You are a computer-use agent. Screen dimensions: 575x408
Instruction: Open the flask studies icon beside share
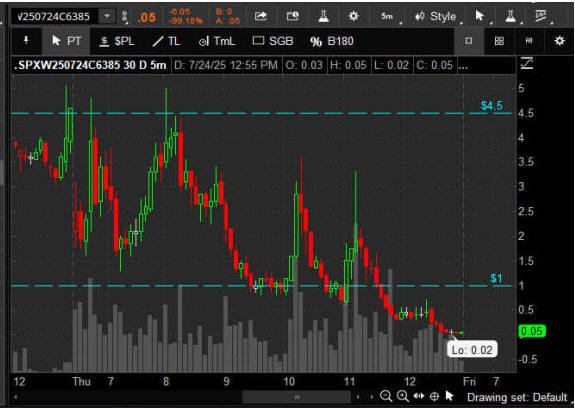323,16
